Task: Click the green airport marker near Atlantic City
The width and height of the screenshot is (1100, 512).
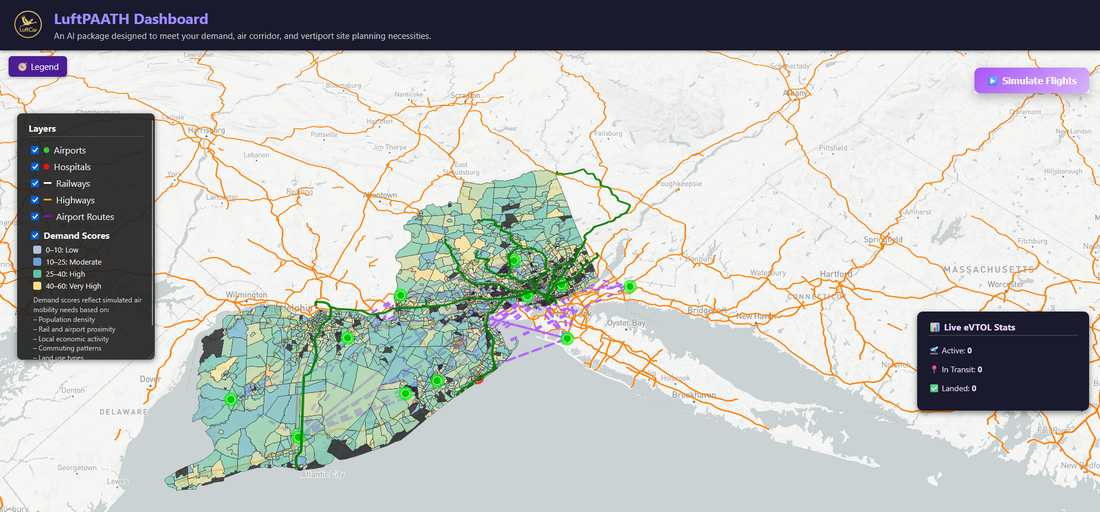Action: click(x=298, y=437)
